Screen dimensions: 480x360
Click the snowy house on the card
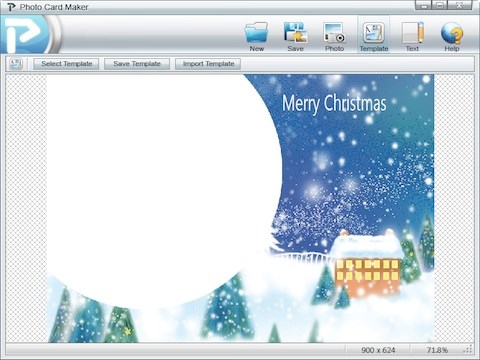pyautogui.click(x=367, y=262)
